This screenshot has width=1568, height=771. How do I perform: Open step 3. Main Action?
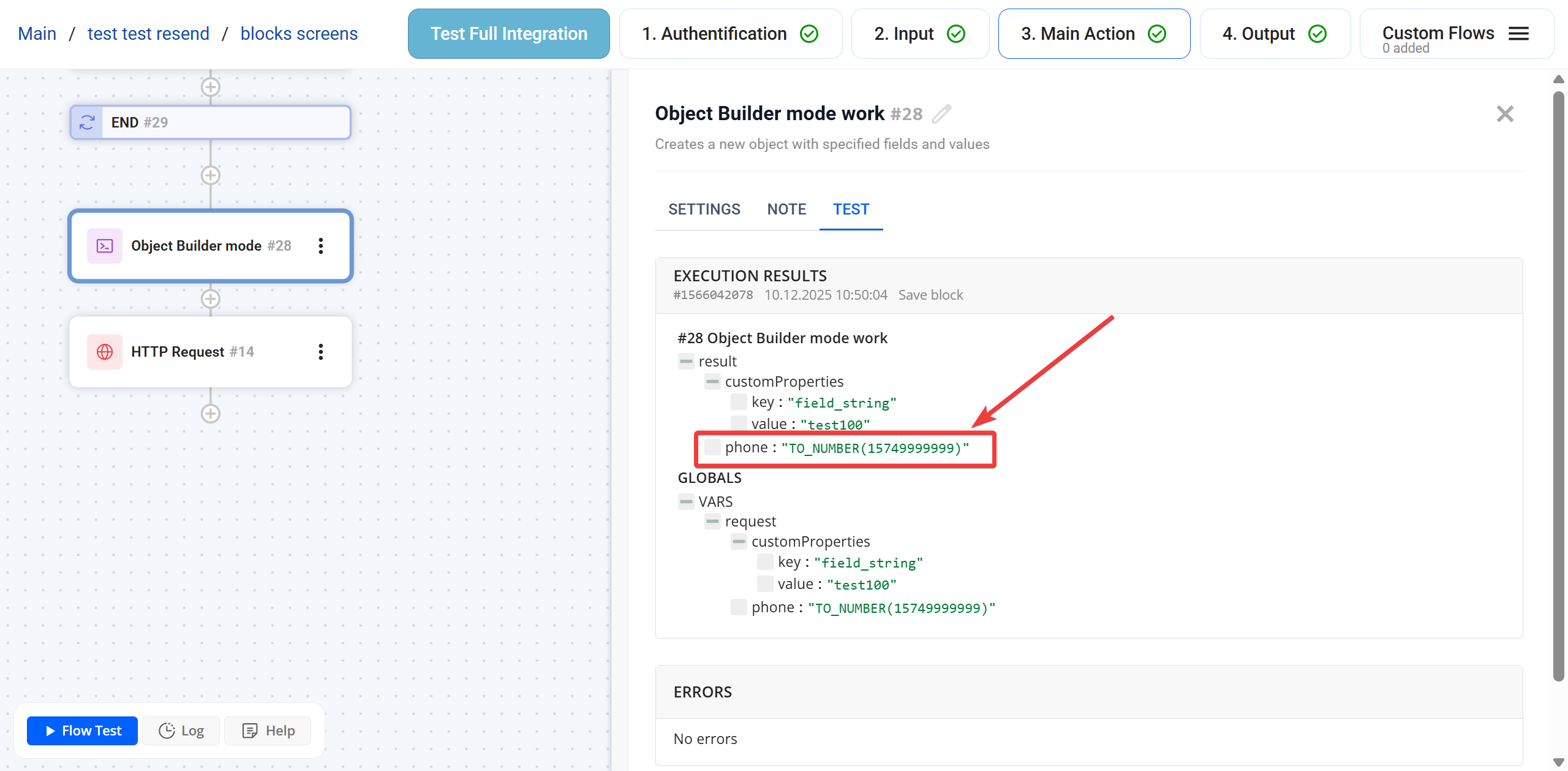click(x=1093, y=34)
